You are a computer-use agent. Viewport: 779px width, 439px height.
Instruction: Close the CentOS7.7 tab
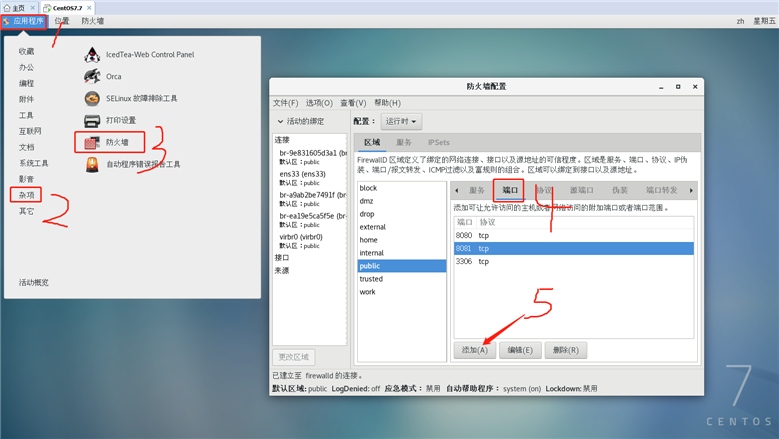tap(89, 8)
